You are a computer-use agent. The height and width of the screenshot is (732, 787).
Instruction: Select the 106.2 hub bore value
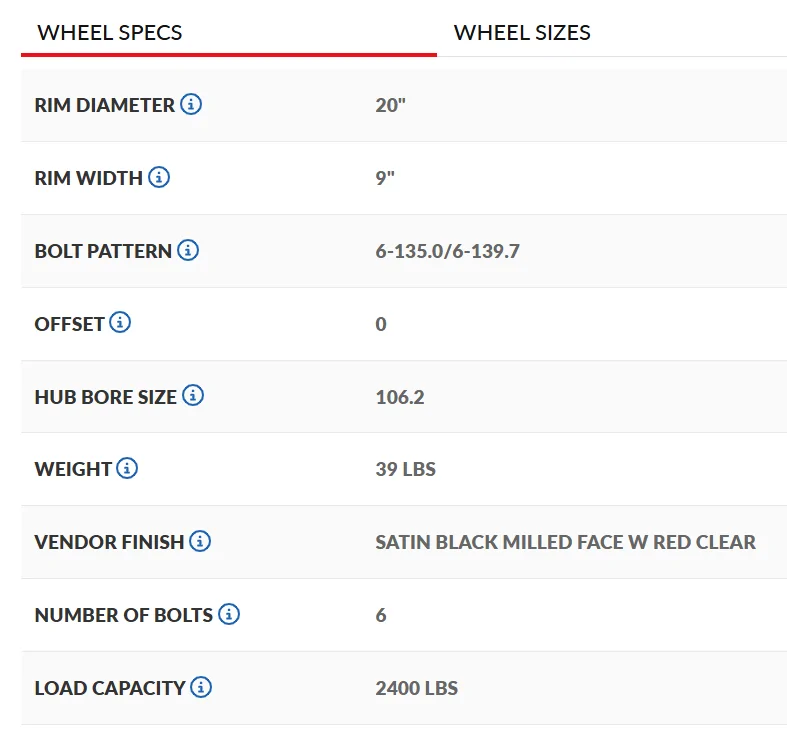[x=400, y=397]
